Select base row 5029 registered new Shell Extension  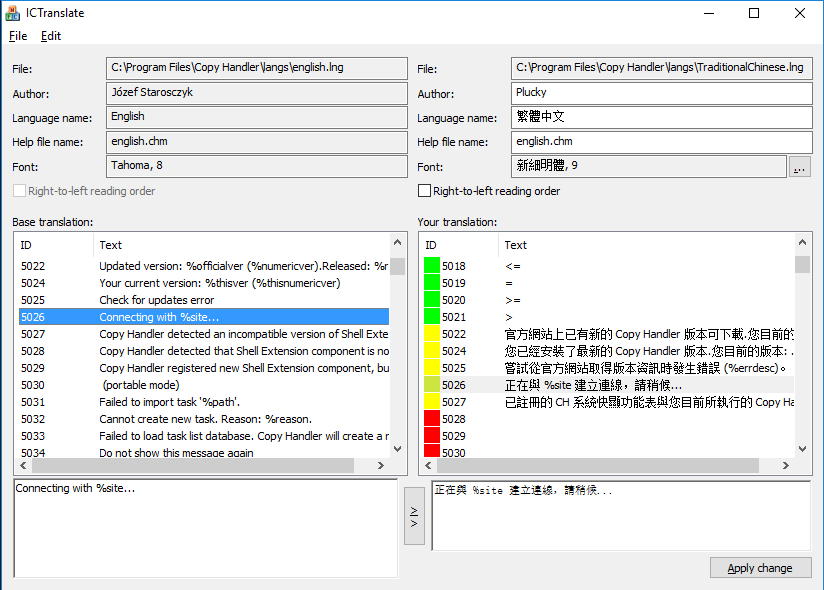[x=204, y=368]
